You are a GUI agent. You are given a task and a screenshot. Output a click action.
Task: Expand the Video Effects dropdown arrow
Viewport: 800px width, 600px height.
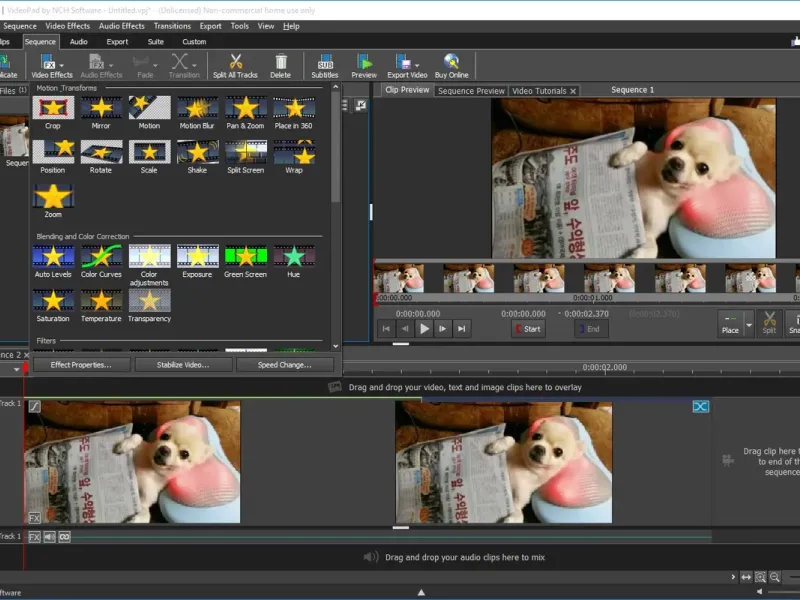click(62, 63)
